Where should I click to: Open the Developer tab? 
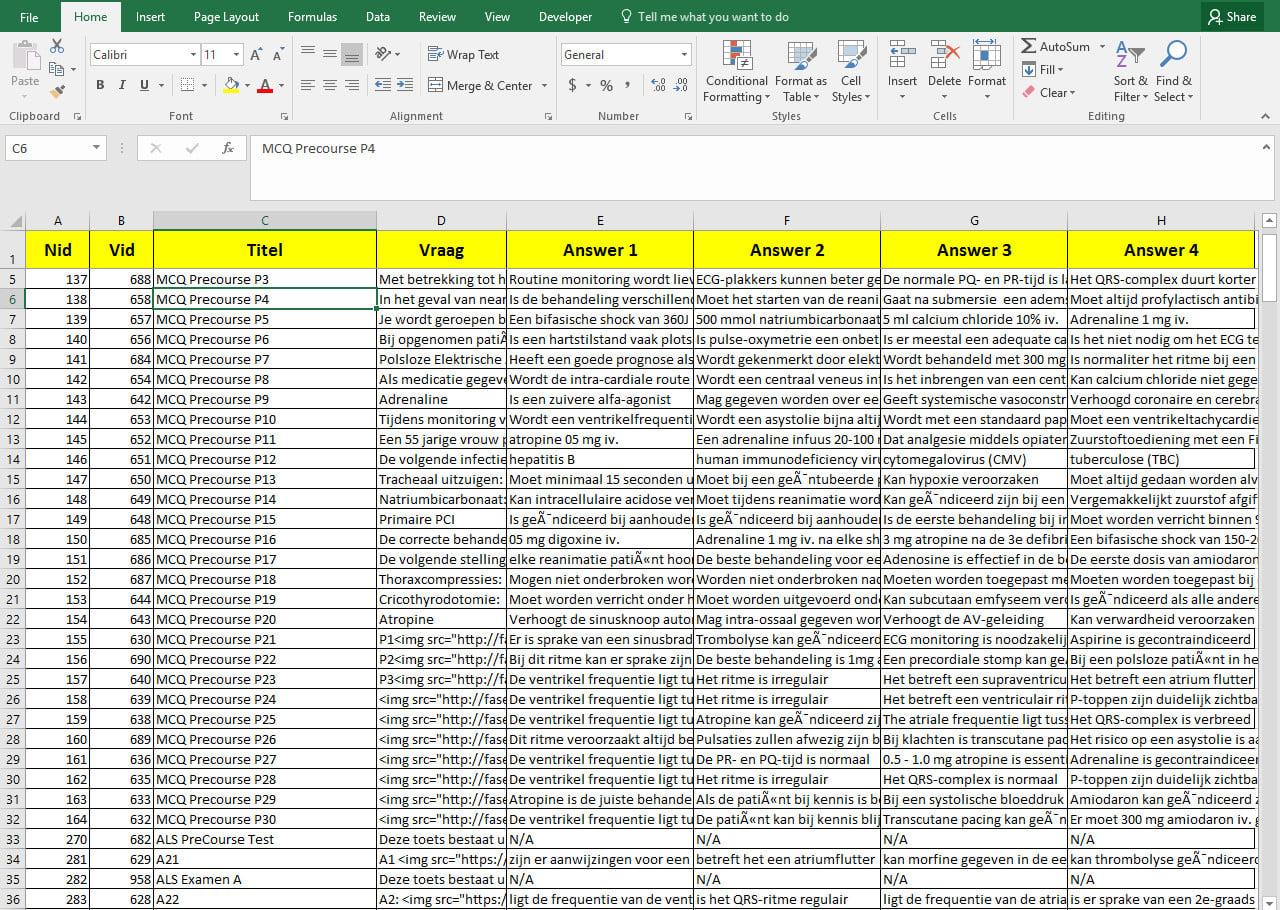coord(565,16)
